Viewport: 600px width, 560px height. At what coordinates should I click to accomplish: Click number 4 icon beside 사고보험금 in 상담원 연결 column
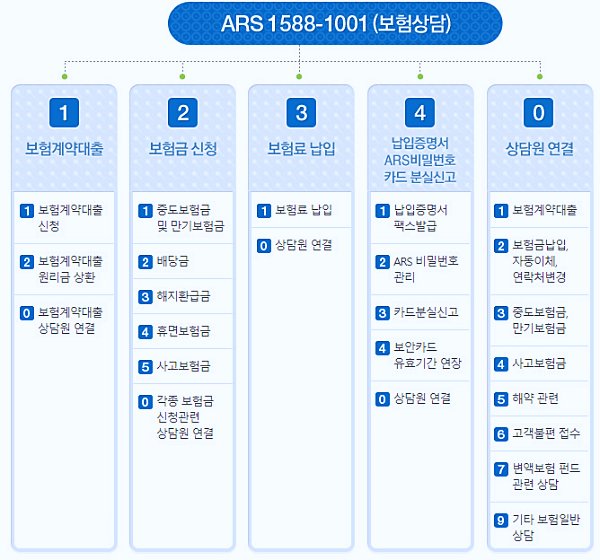pos(501,364)
